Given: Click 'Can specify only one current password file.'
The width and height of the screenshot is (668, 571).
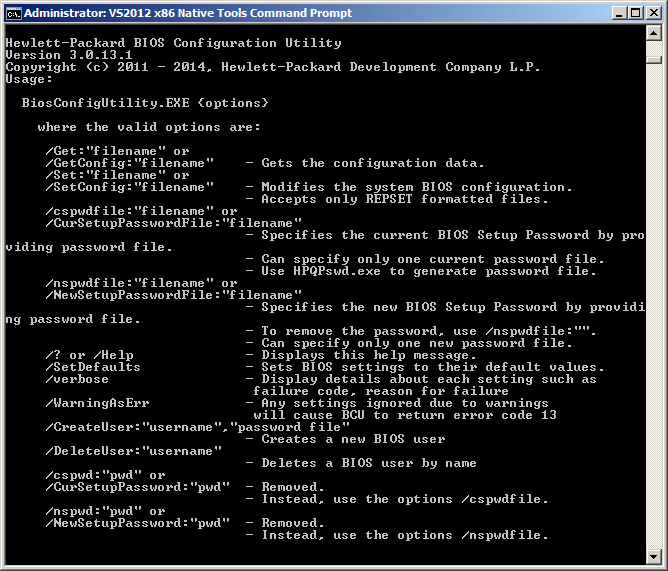Looking at the screenshot, I should tap(433, 259).
